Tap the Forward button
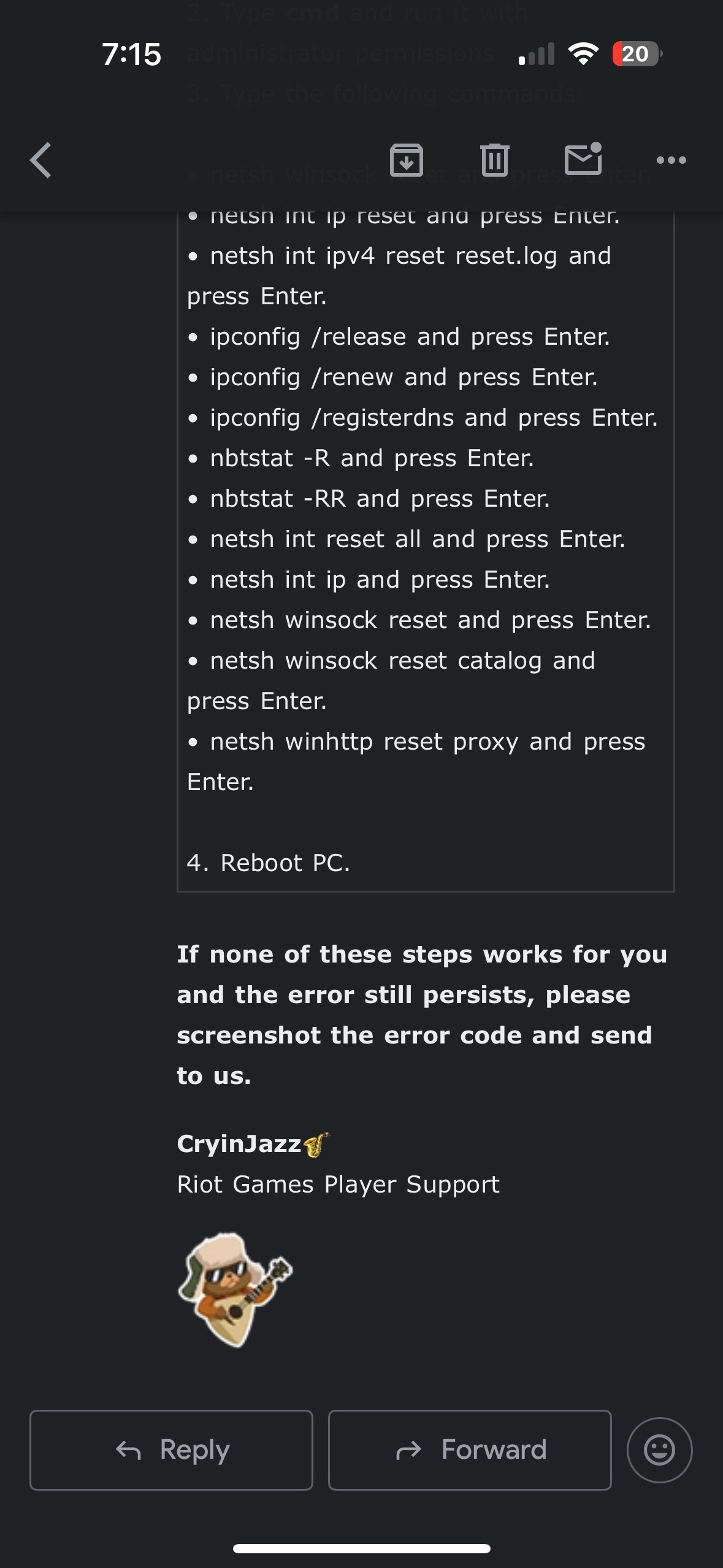The width and height of the screenshot is (723, 1568). pyautogui.click(x=470, y=1450)
